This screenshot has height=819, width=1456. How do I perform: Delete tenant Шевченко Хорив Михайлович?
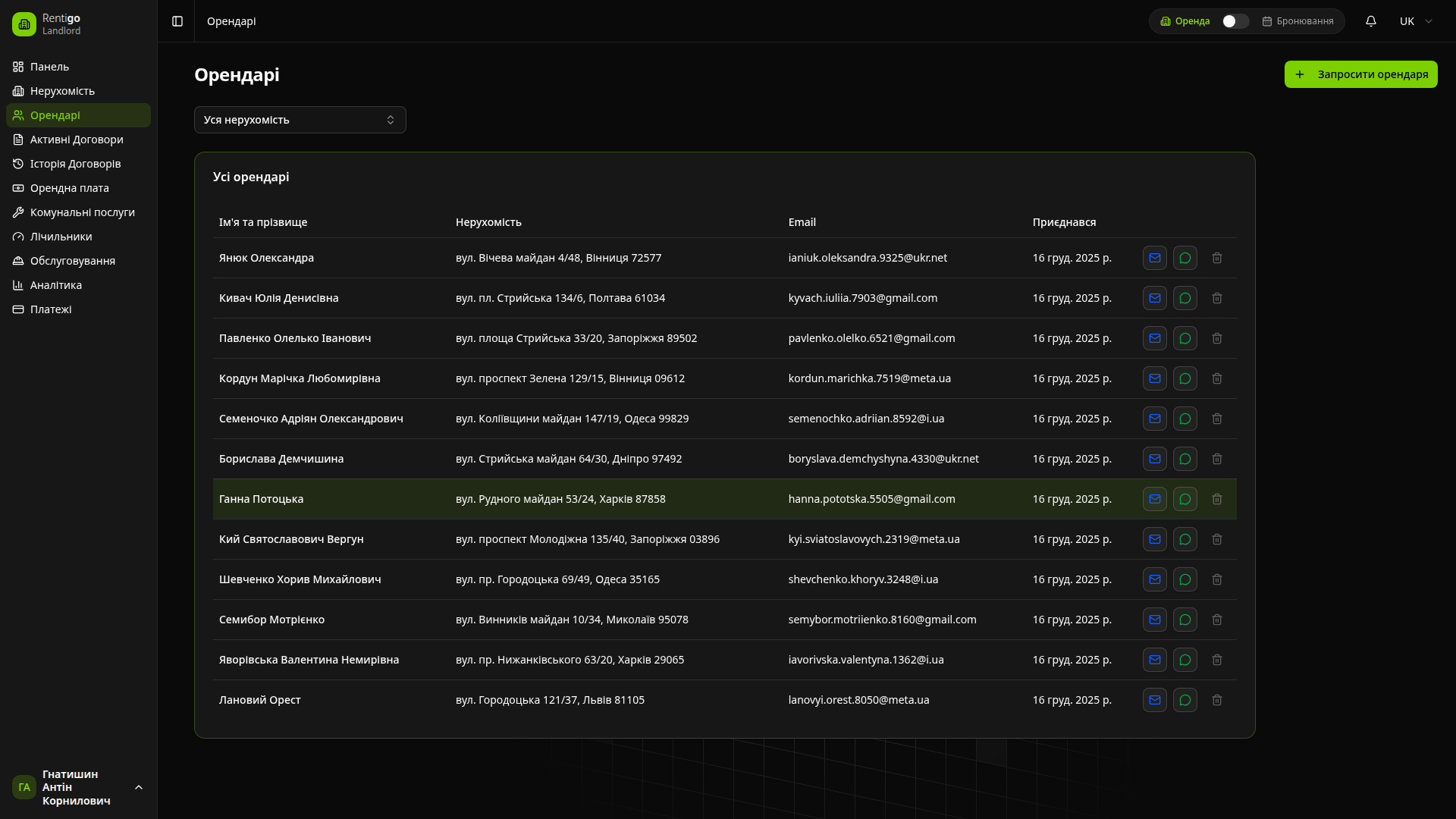pos(1216,579)
